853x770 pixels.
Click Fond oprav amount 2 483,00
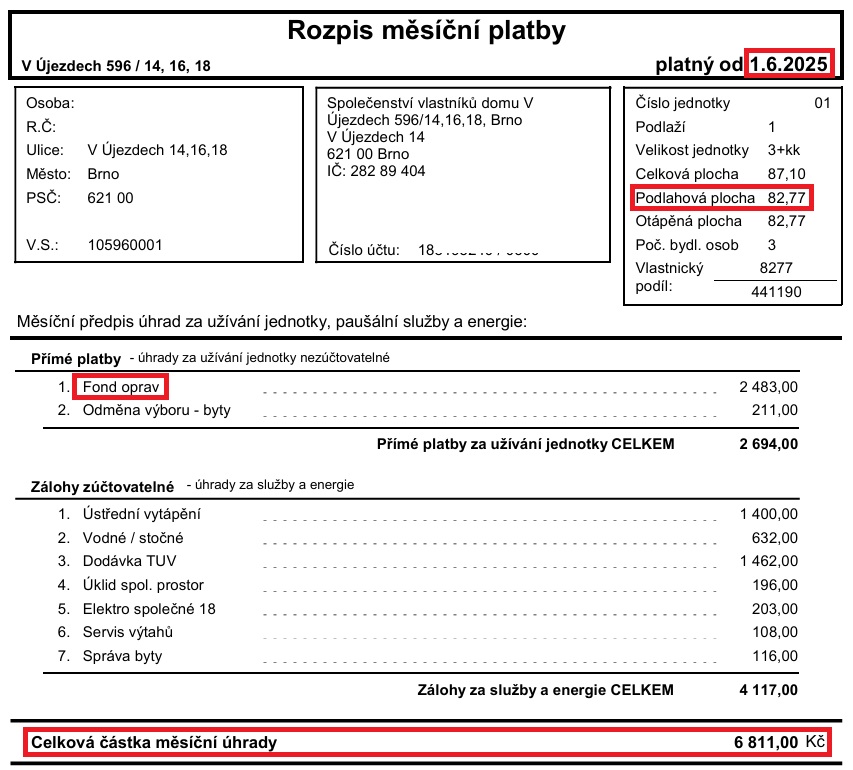click(x=768, y=387)
